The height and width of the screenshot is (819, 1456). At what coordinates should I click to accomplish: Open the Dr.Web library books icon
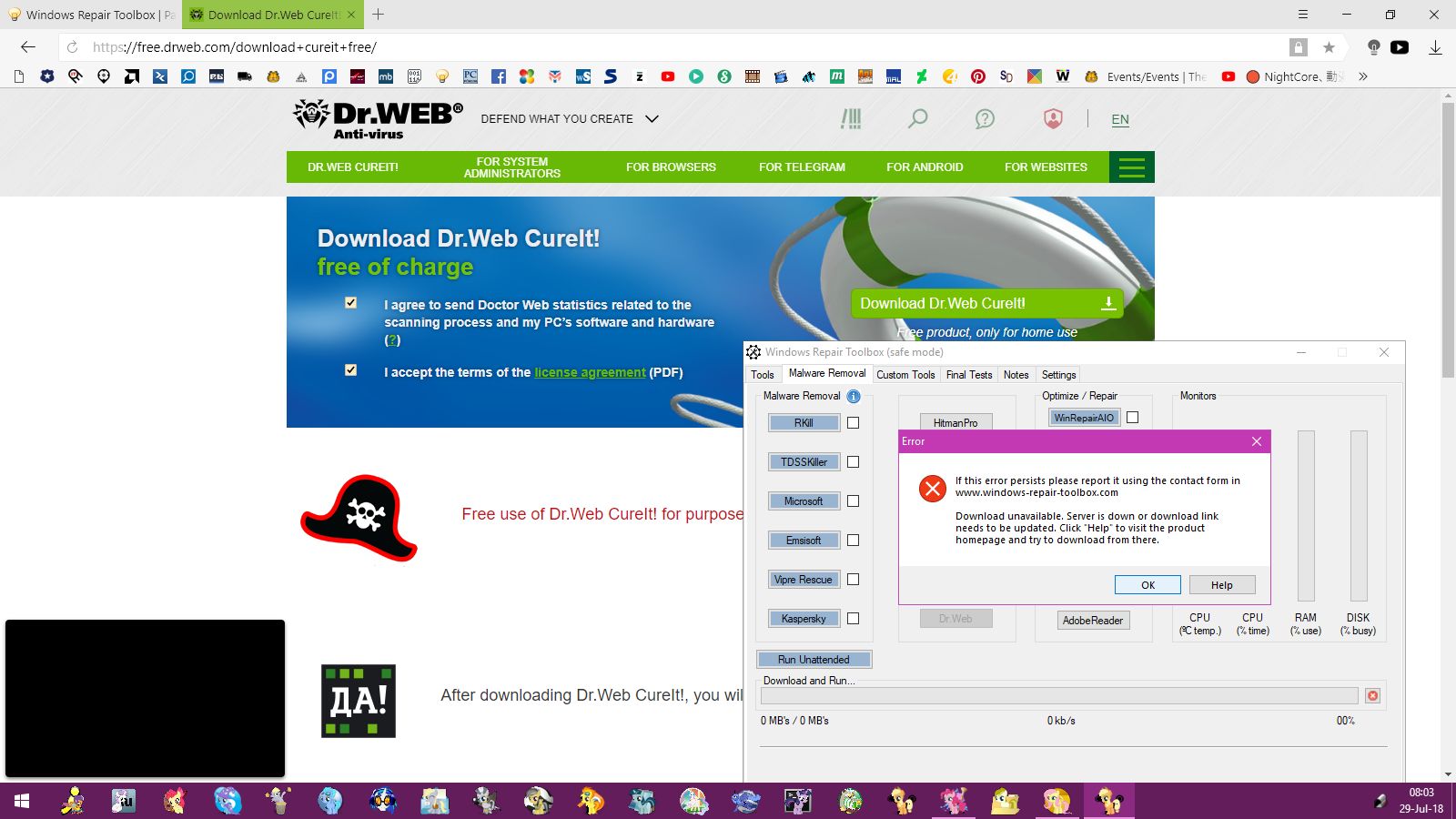point(851,119)
